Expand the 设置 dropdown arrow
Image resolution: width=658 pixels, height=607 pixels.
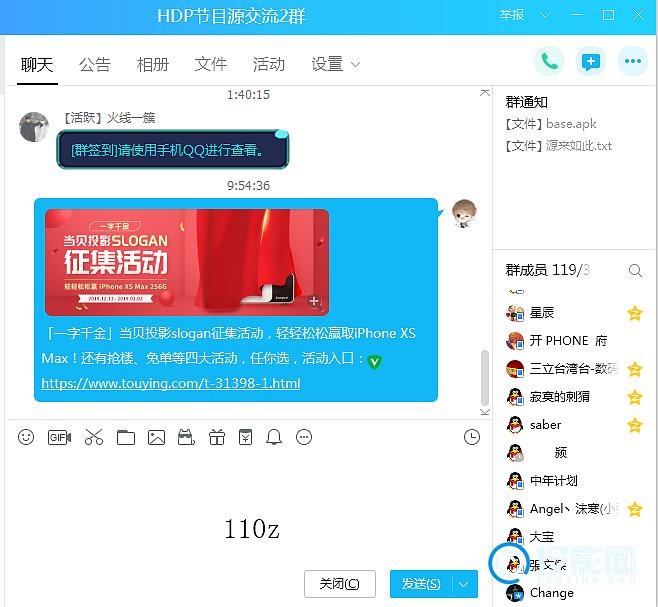tap(355, 65)
